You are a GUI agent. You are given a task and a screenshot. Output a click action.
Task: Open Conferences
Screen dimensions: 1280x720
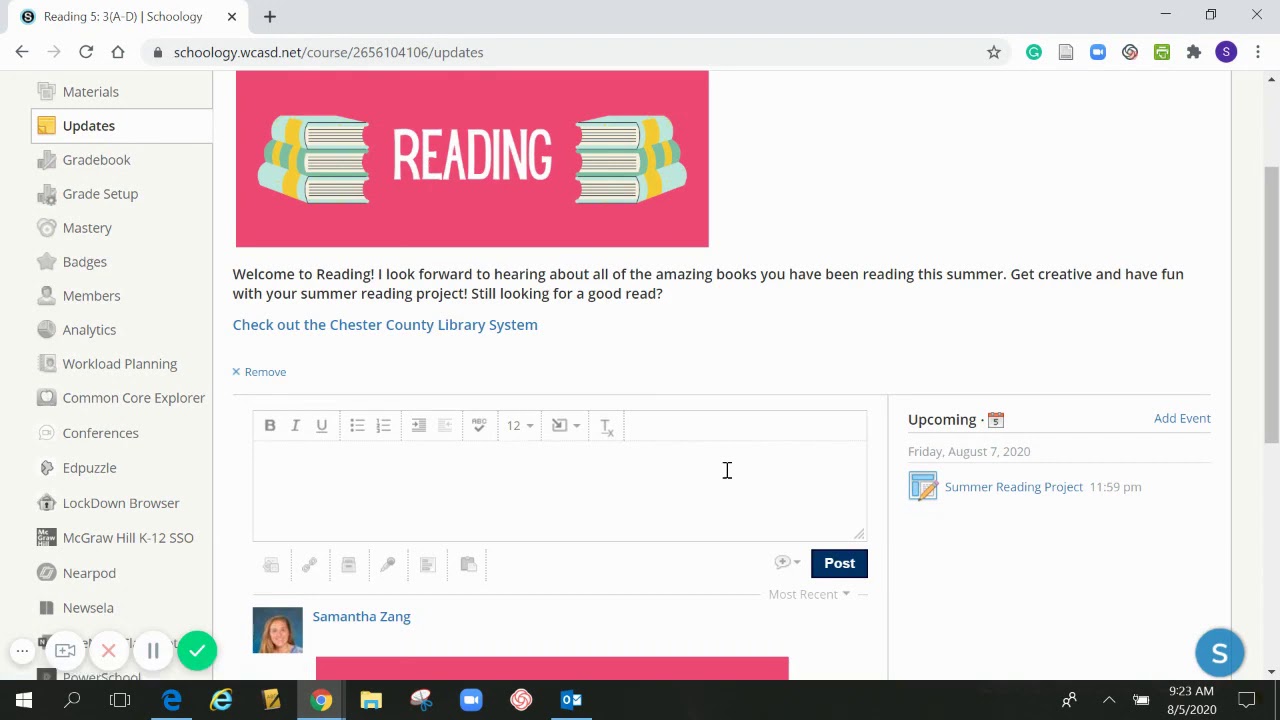click(x=100, y=433)
